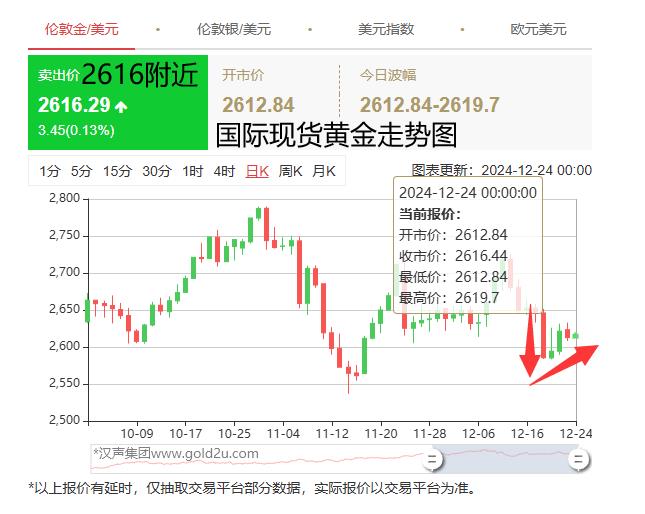
Task: Show the 周K weekly candlestick chart
Action: (291, 171)
